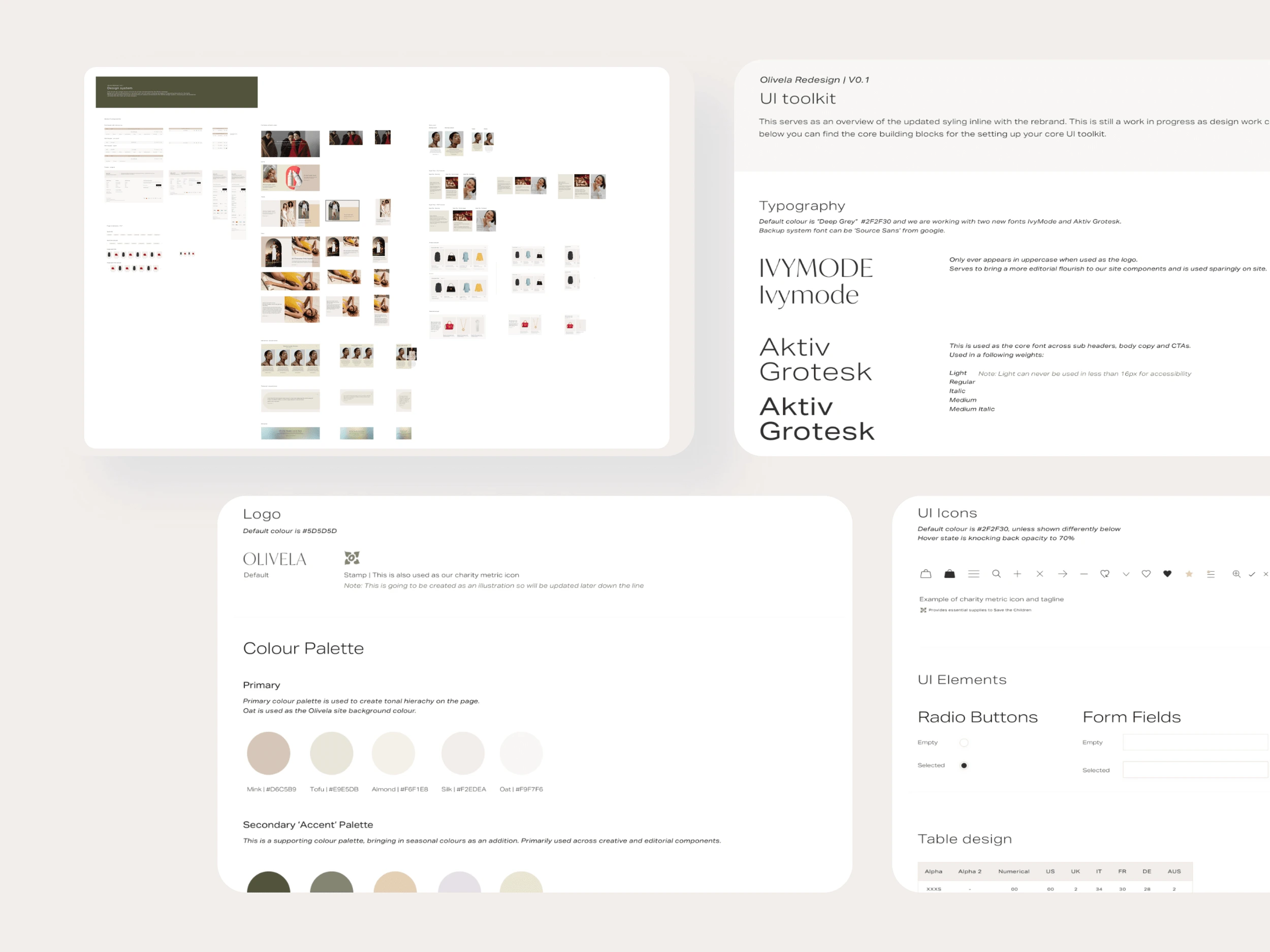Click the plus/add icon in UI Icons
Image resolution: width=1270 pixels, height=952 pixels.
(x=1017, y=572)
